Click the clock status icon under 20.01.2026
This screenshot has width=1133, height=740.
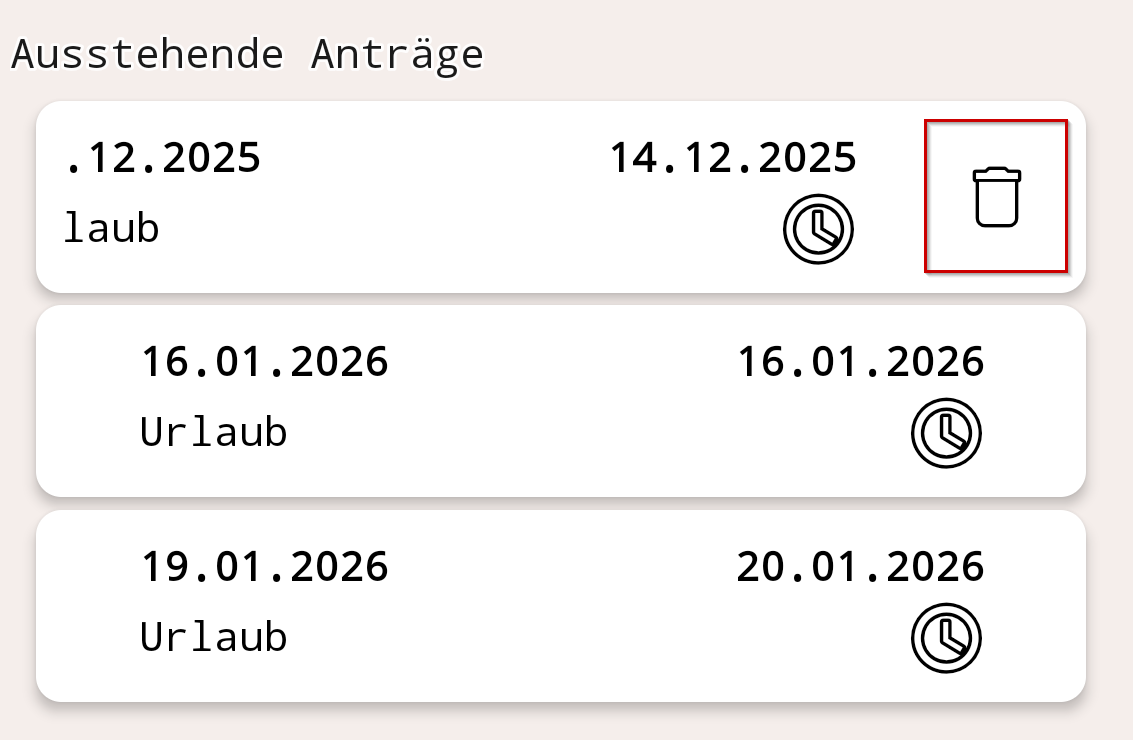click(x=946, y=638)
